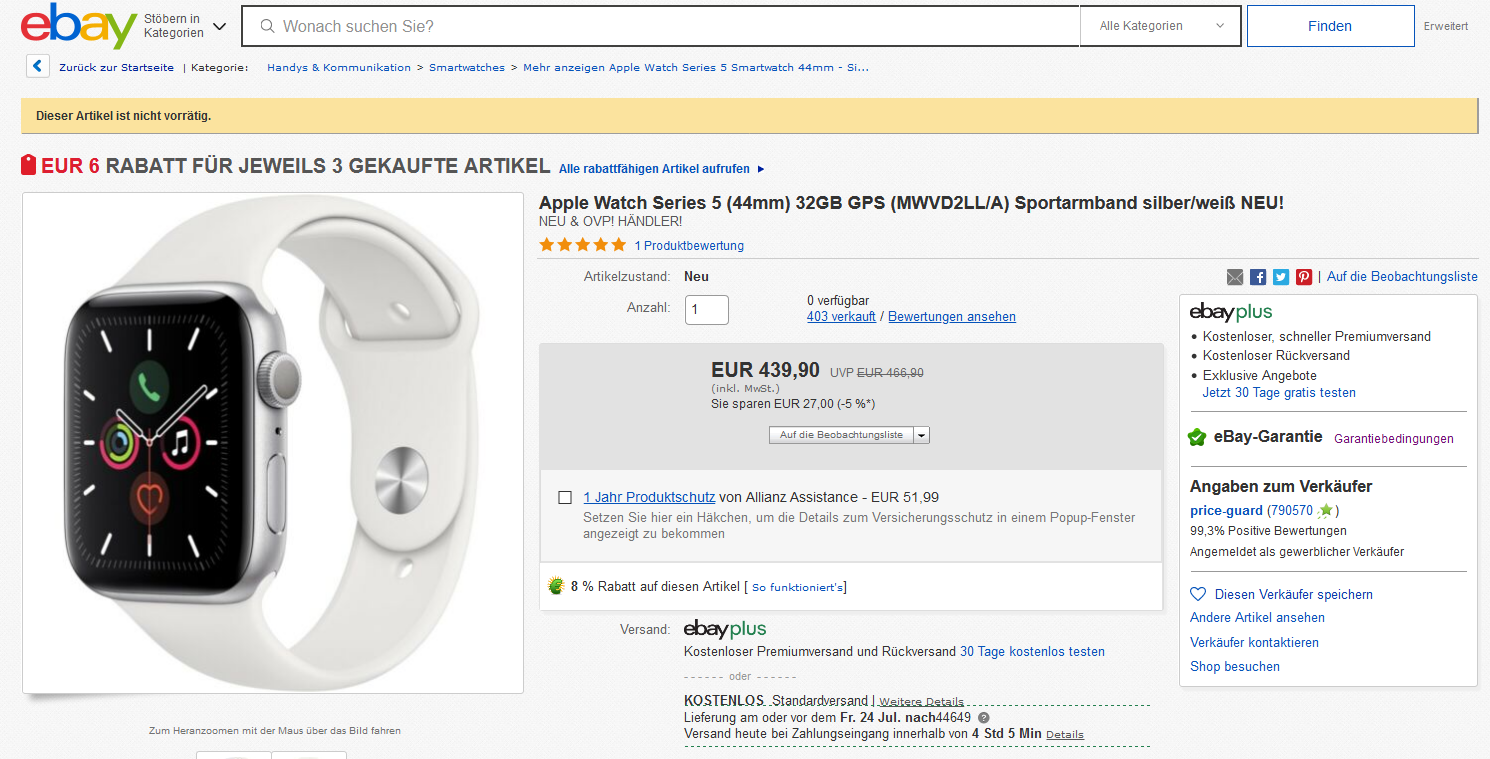This screenshot has width=1490, height=759.
Task: Open the Alle Kategorien dropdown
Action: [x=1160, y=26]
